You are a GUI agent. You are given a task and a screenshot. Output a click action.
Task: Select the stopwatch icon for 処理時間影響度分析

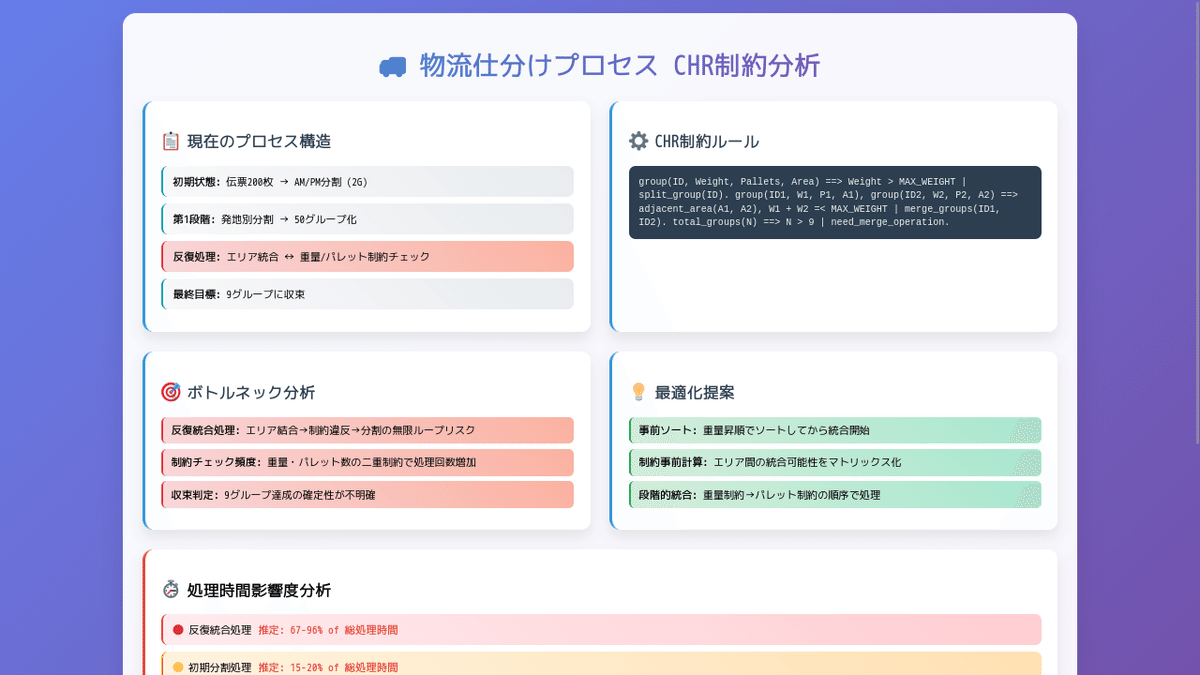pos(171,590)
